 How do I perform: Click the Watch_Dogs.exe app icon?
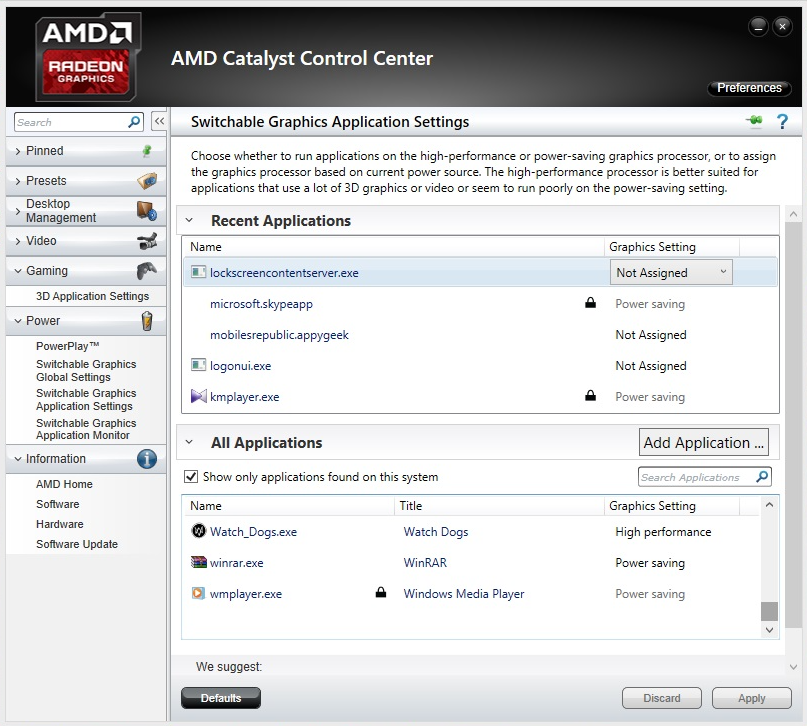(x=199, y=530)
